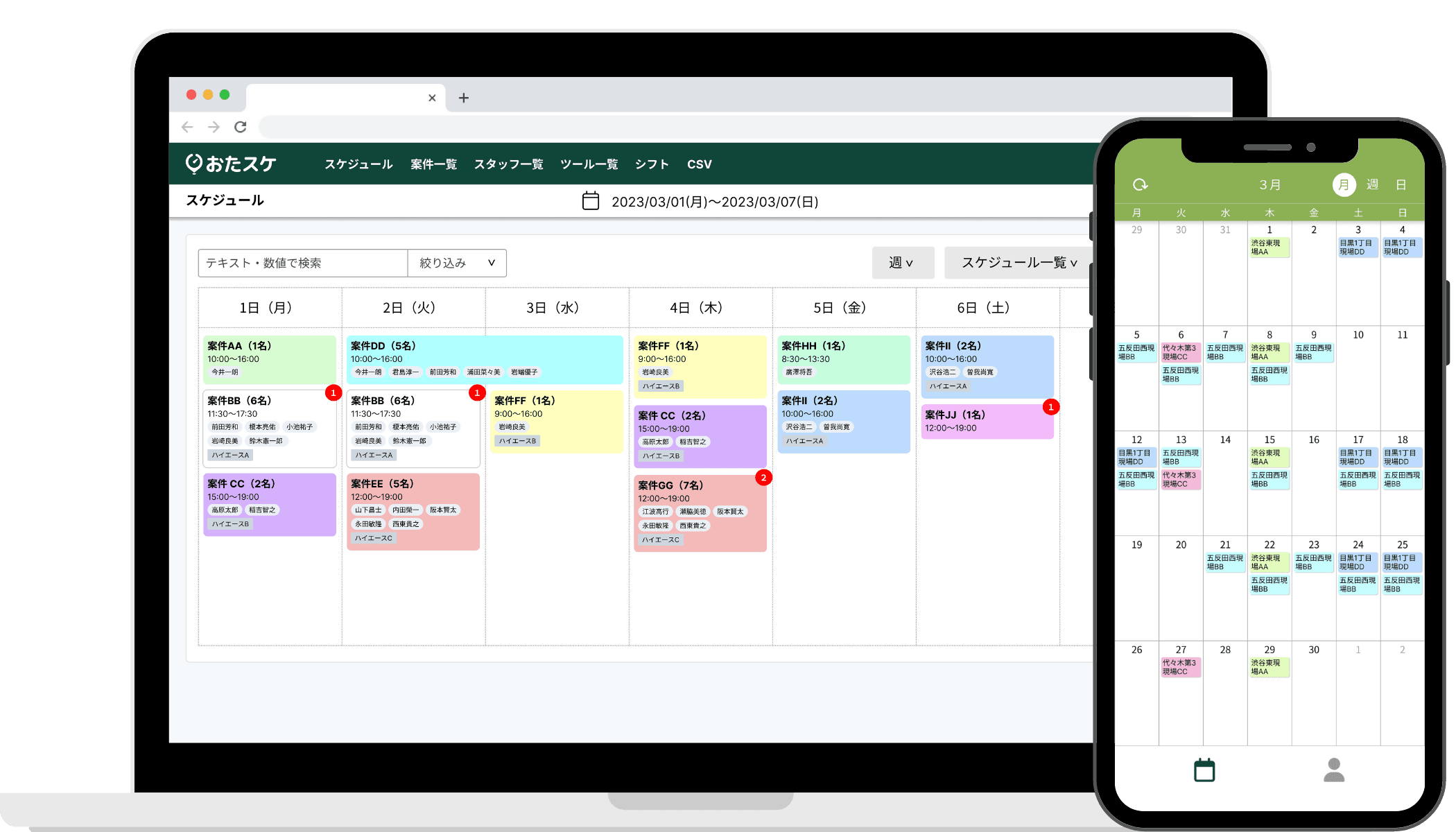Switch phone calendar to 月 view
1456x832 pixels.
tap(1344, 184)
